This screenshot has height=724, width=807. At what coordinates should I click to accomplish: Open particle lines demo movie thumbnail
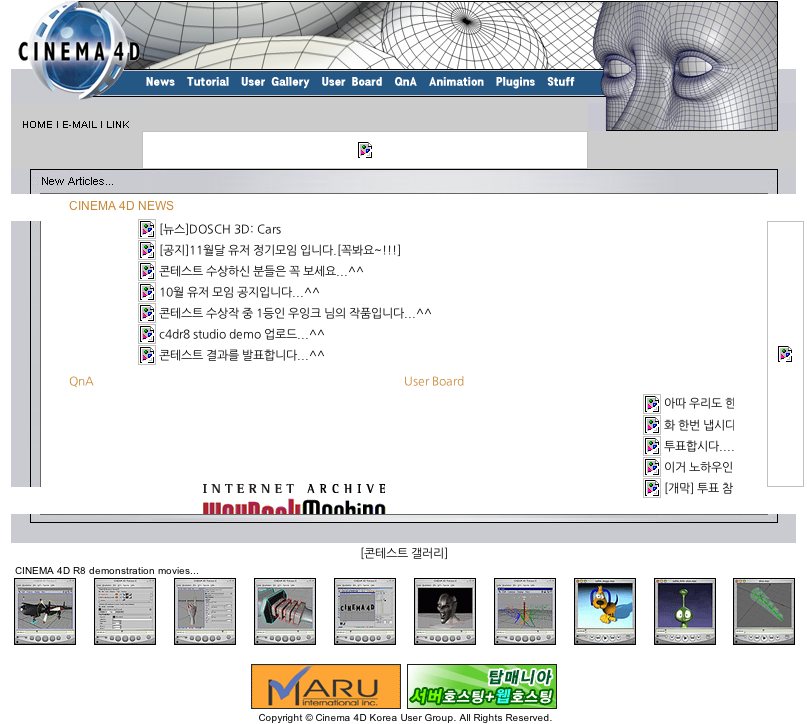[x=525, y=611]
